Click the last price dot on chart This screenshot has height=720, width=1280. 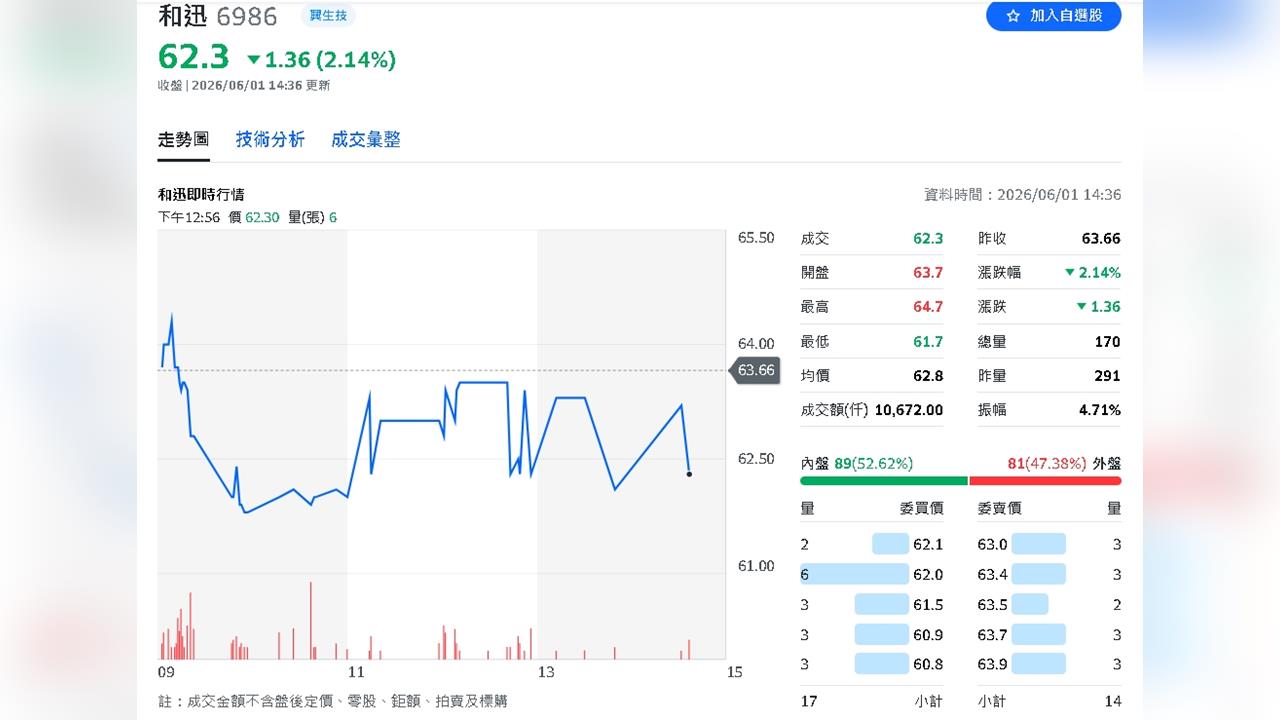[689, 474]
